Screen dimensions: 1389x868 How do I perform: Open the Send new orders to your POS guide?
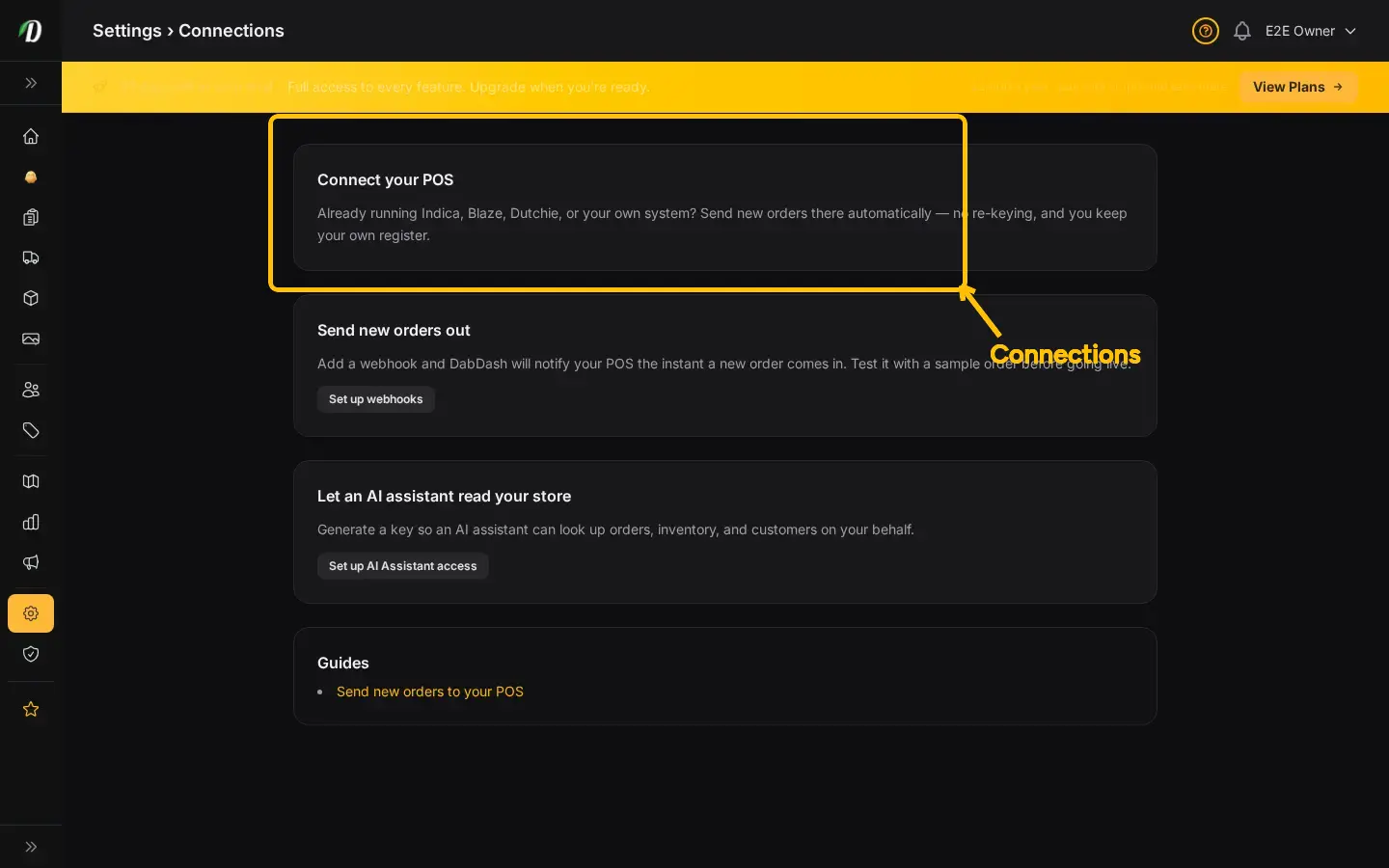[430, 692]
